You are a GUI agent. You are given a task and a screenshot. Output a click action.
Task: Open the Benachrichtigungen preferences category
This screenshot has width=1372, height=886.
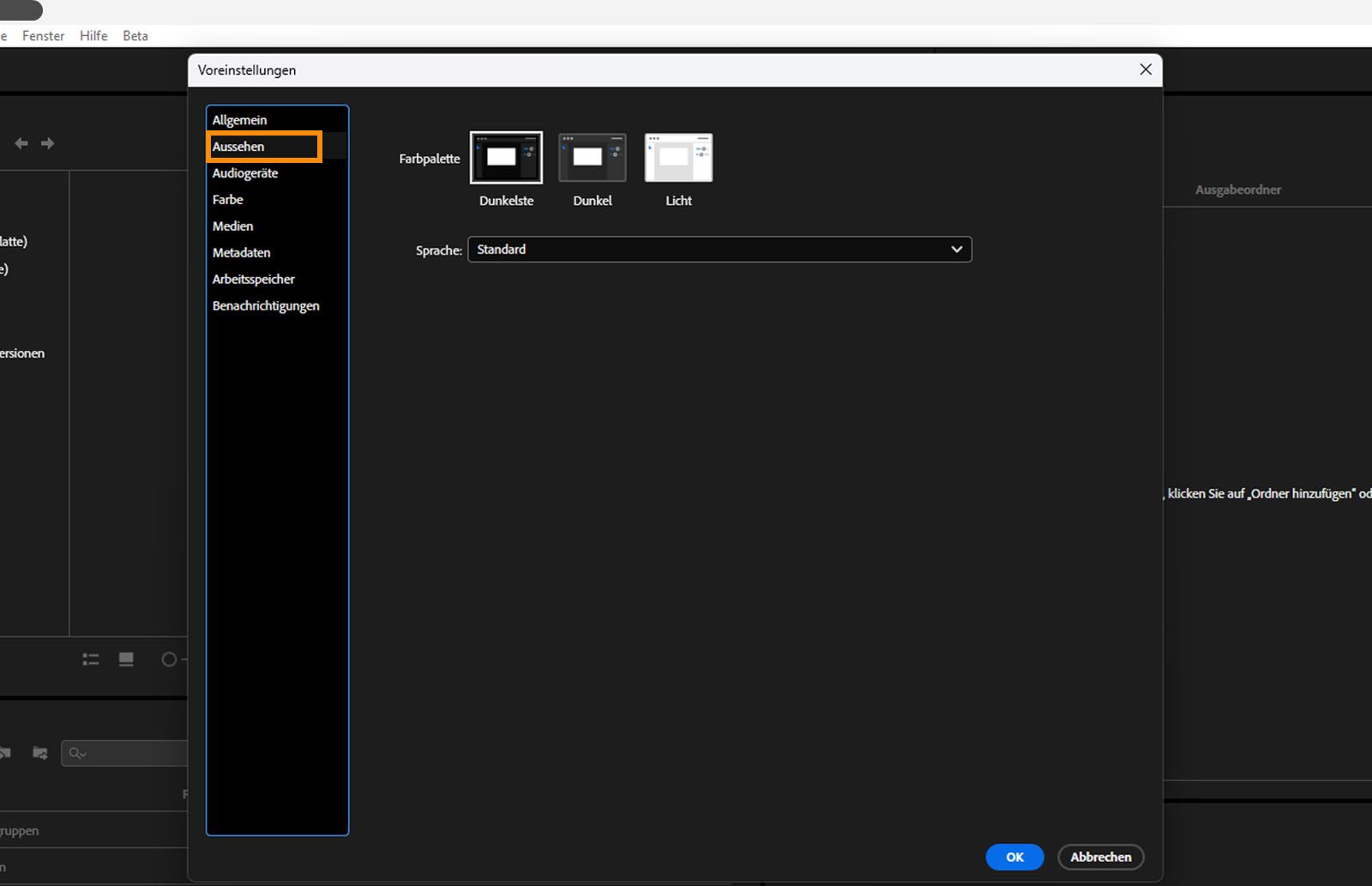point(266,306)
